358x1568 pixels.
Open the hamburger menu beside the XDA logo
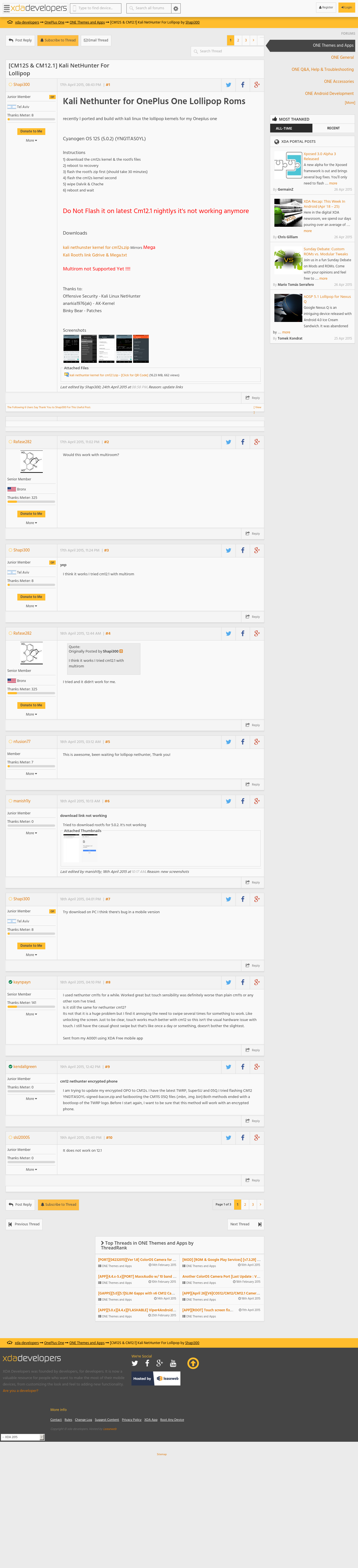point(6,8)
